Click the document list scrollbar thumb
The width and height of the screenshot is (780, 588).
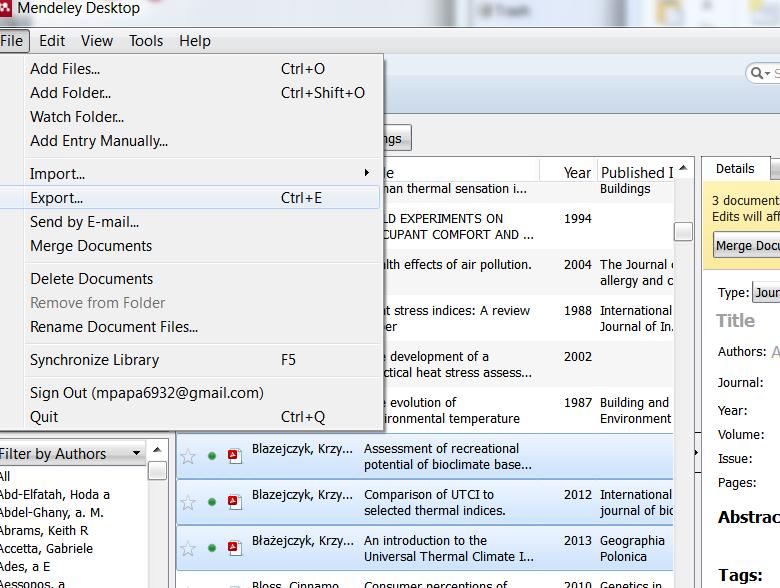[683, 231]
